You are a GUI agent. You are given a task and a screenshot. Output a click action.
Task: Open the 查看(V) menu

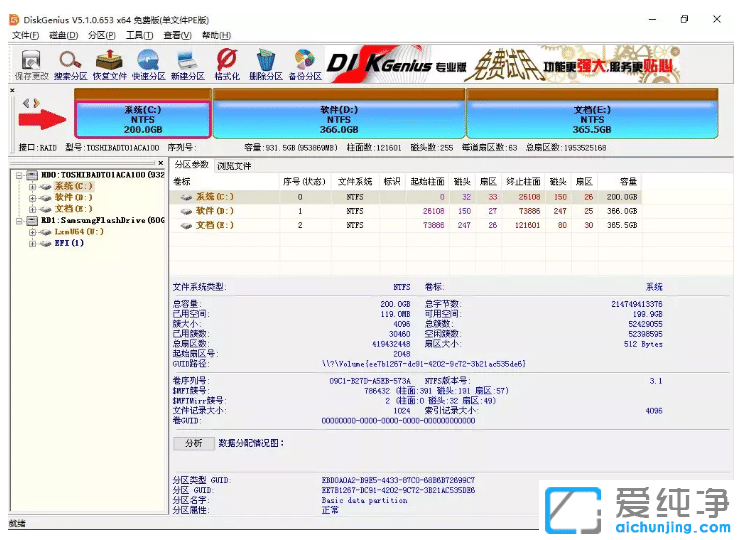pos(177,35)
